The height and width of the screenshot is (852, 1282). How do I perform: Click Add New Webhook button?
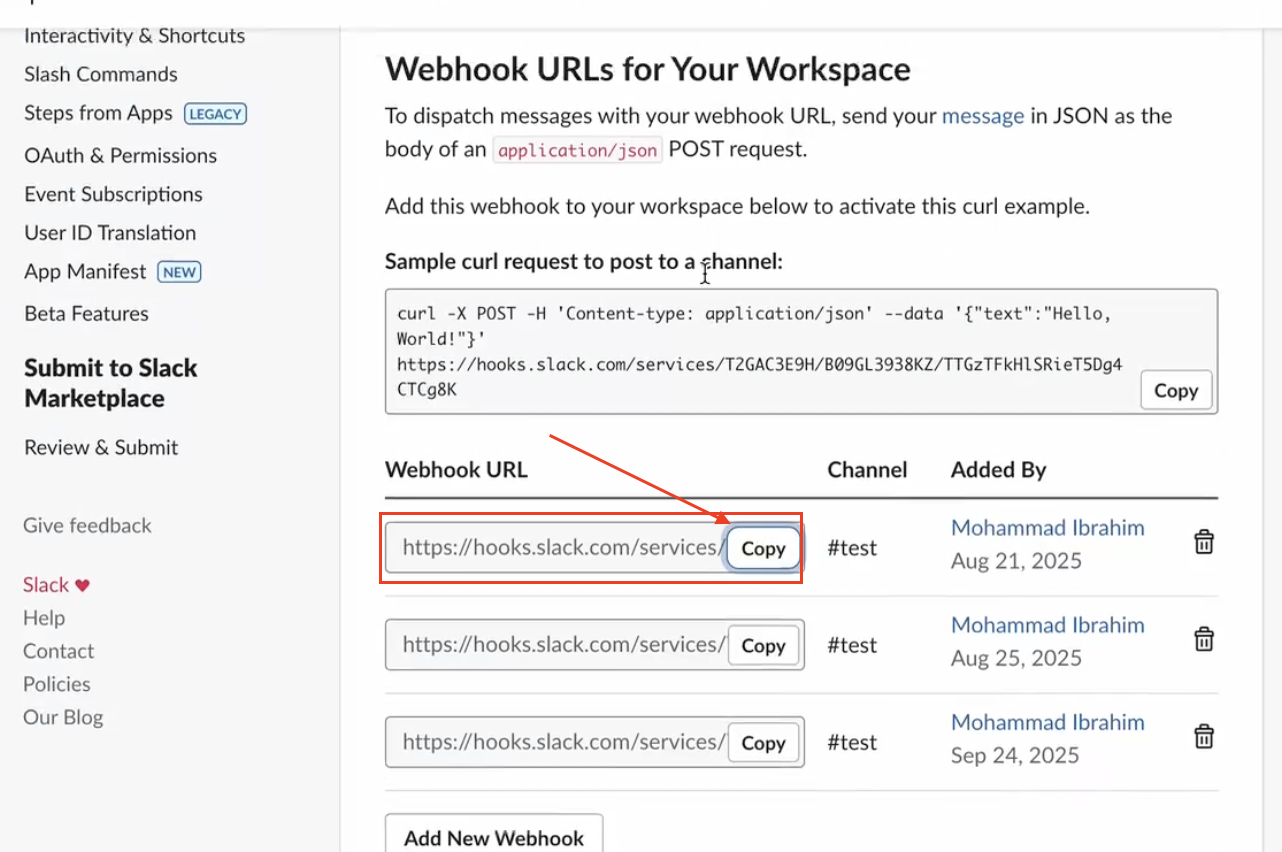494,838
